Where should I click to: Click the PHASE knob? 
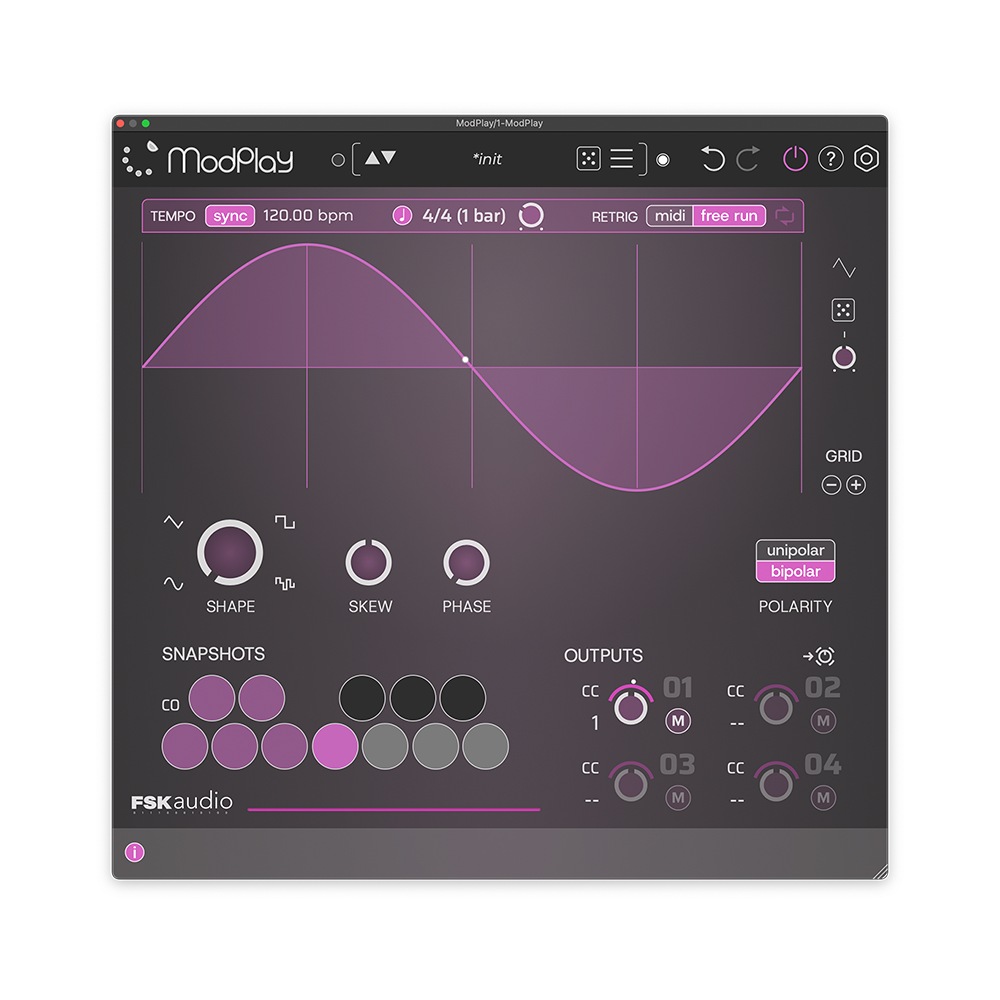pyautogui.click(x=466, y=562)
